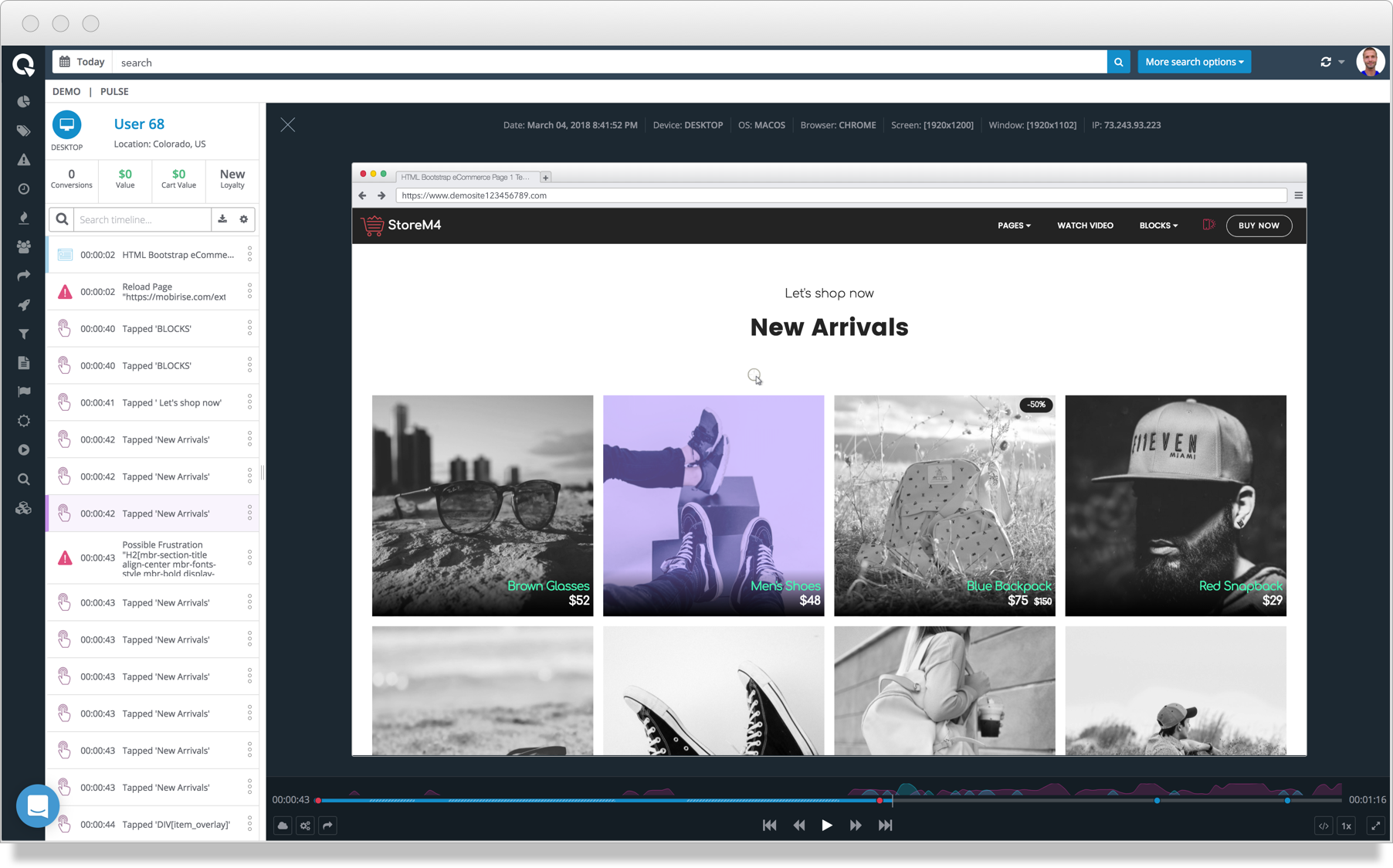Open the magnifier icon in left sidebar

tap(24, 479)
